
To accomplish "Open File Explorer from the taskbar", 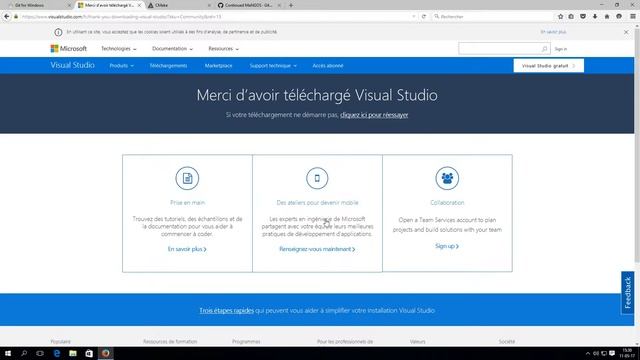I will click(73, 353).
